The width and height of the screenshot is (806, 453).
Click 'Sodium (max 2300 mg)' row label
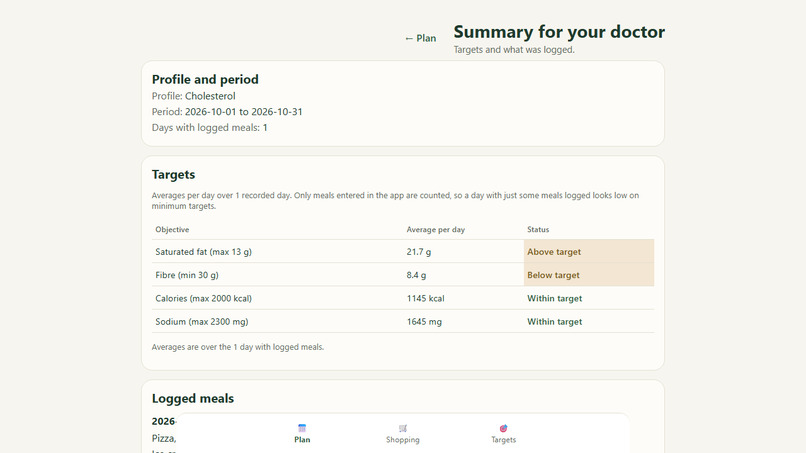tap(202, 322)
